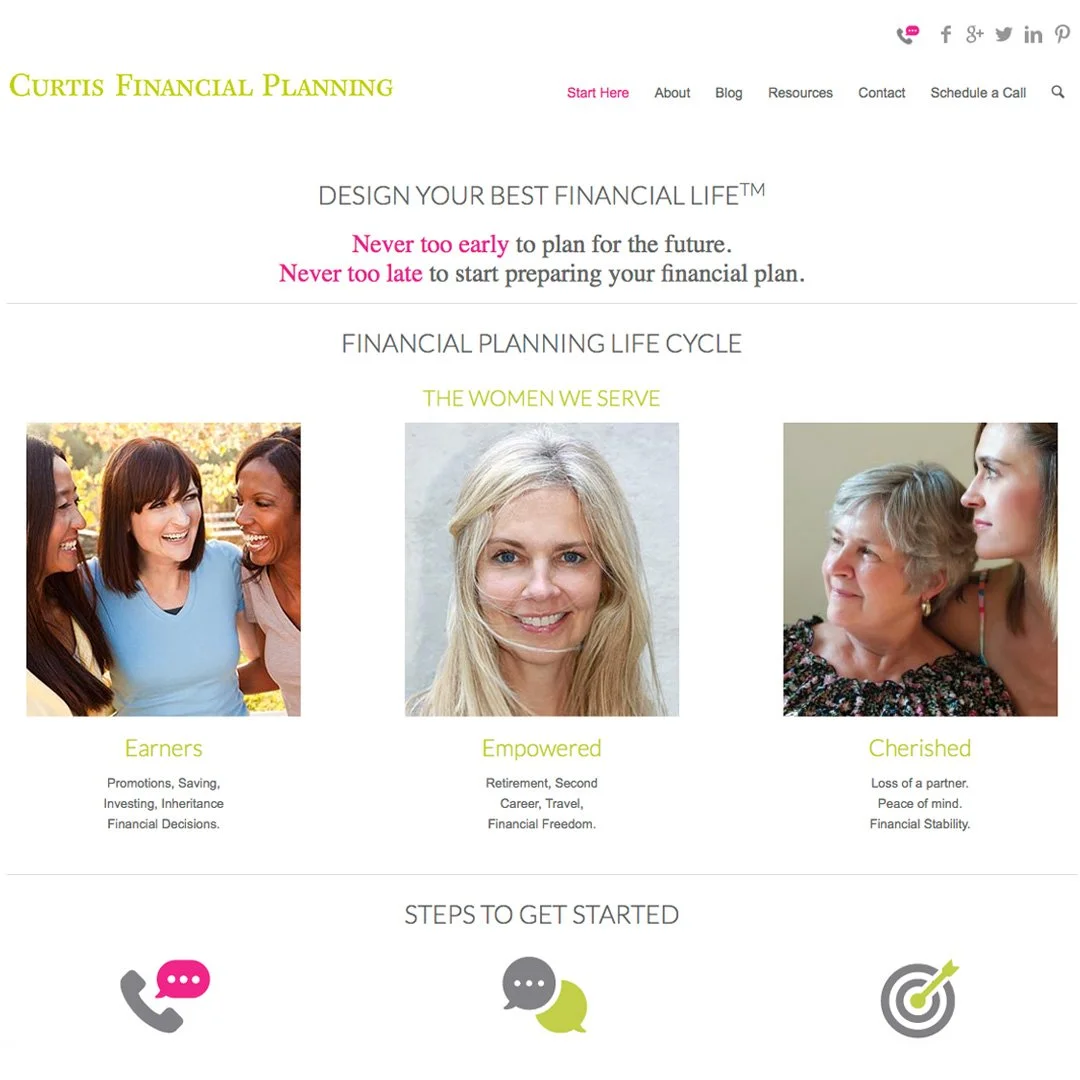Image resolution: width=1080 pixels, height=1080 pixels.
Task: Click the gray and green chat bubbles icon
Action: click(x=545, y=994)
